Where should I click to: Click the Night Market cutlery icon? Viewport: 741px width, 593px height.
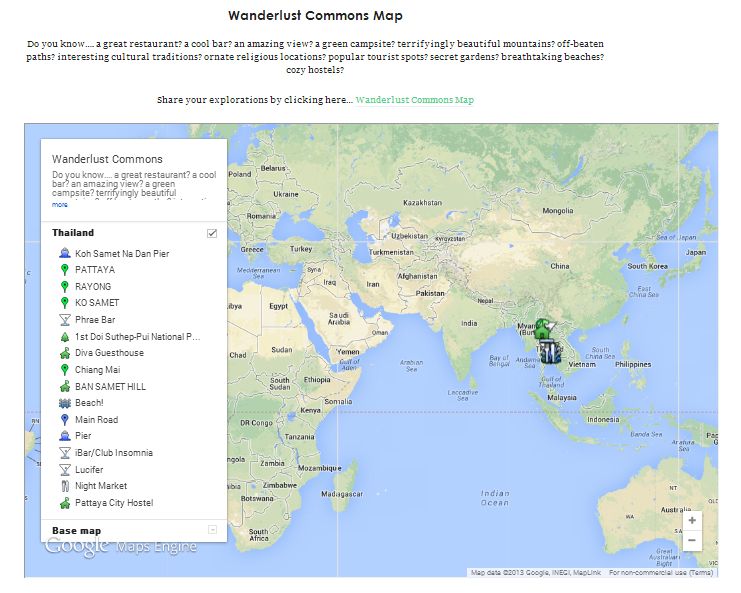pos(64,486)
